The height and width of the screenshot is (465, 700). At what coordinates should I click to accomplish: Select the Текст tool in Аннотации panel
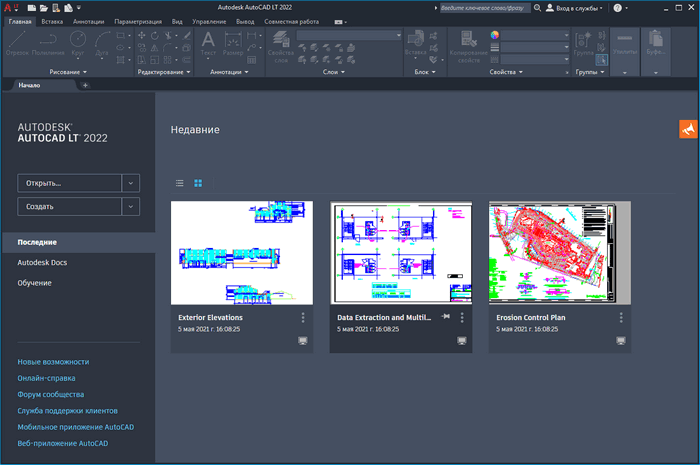point(208,43)
